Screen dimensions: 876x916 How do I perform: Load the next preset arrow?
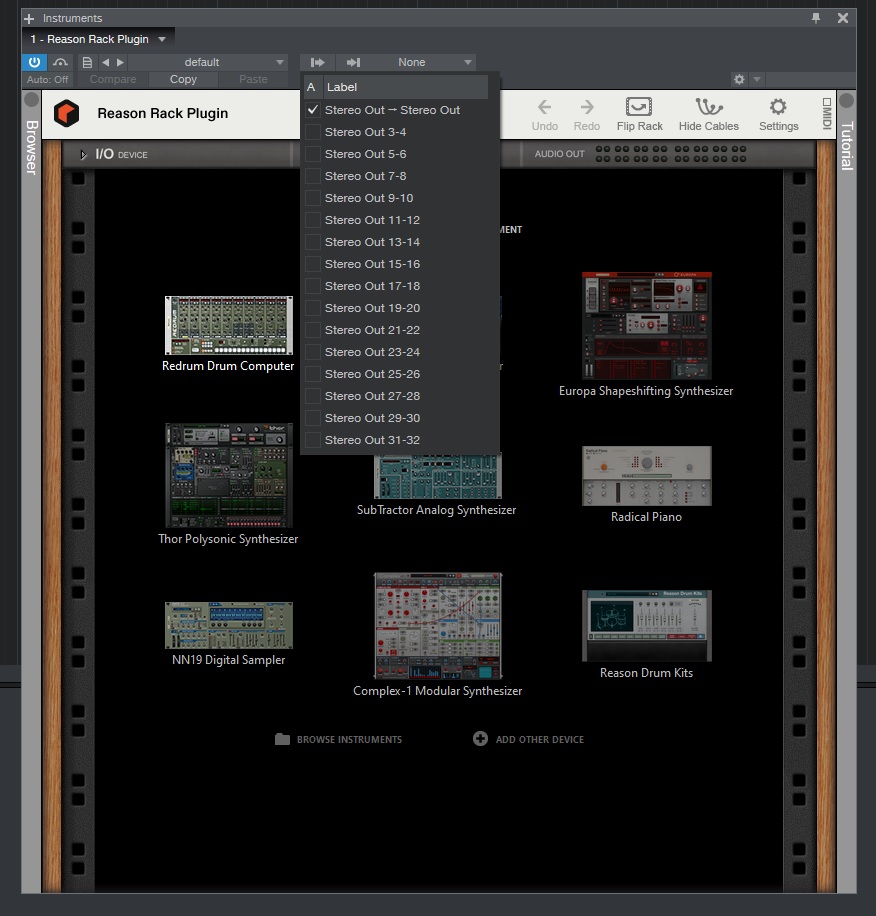120,62
